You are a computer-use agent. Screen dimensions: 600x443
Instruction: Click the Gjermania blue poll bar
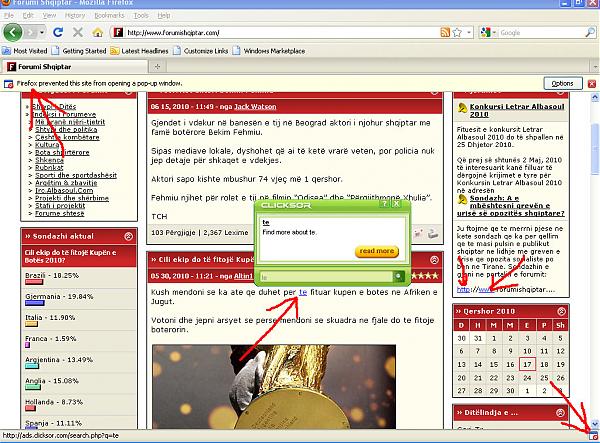pyautogui.click(x=35, y=303)
